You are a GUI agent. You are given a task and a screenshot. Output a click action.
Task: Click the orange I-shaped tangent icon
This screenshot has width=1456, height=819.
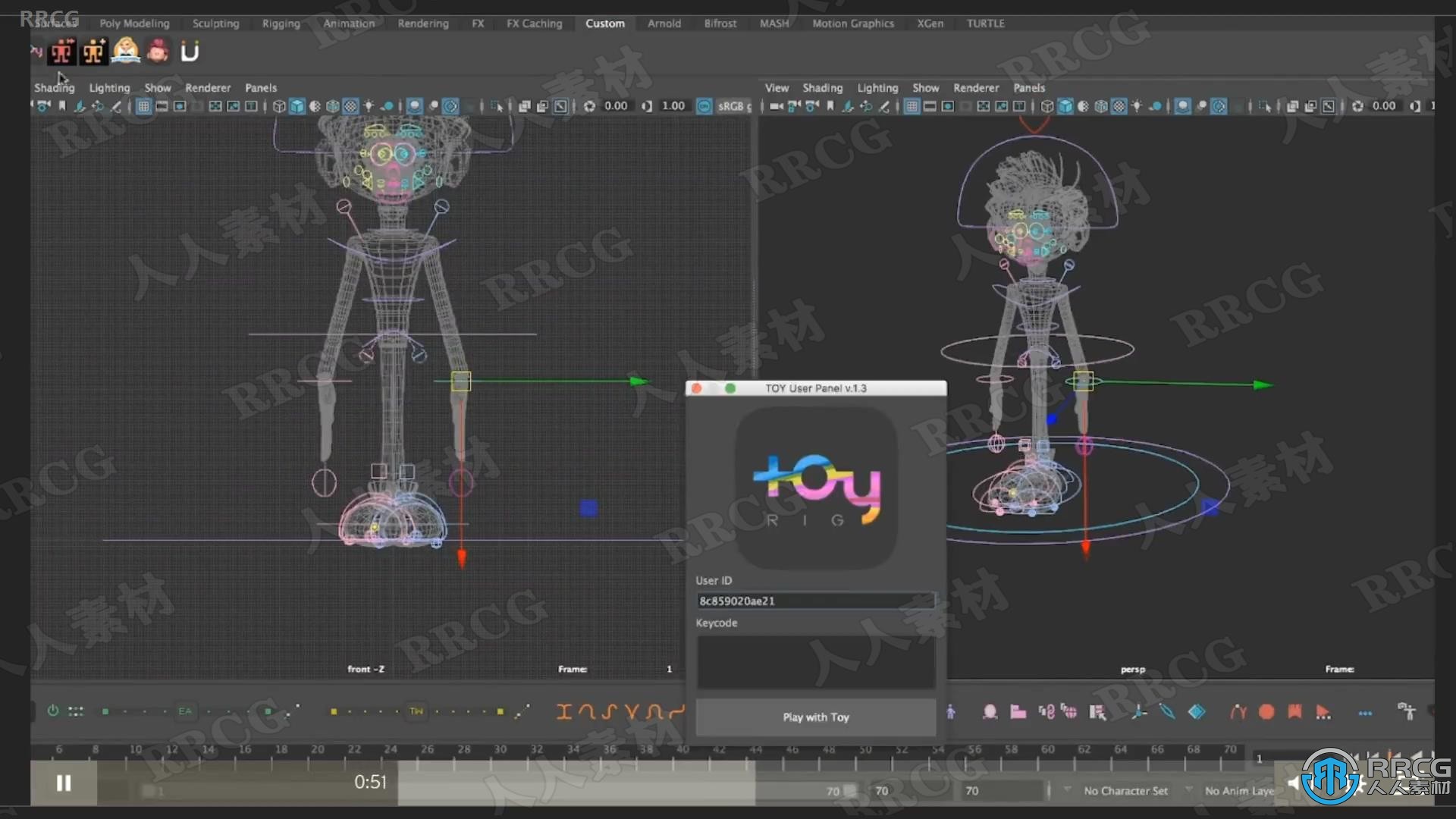[x=563, y=711]
